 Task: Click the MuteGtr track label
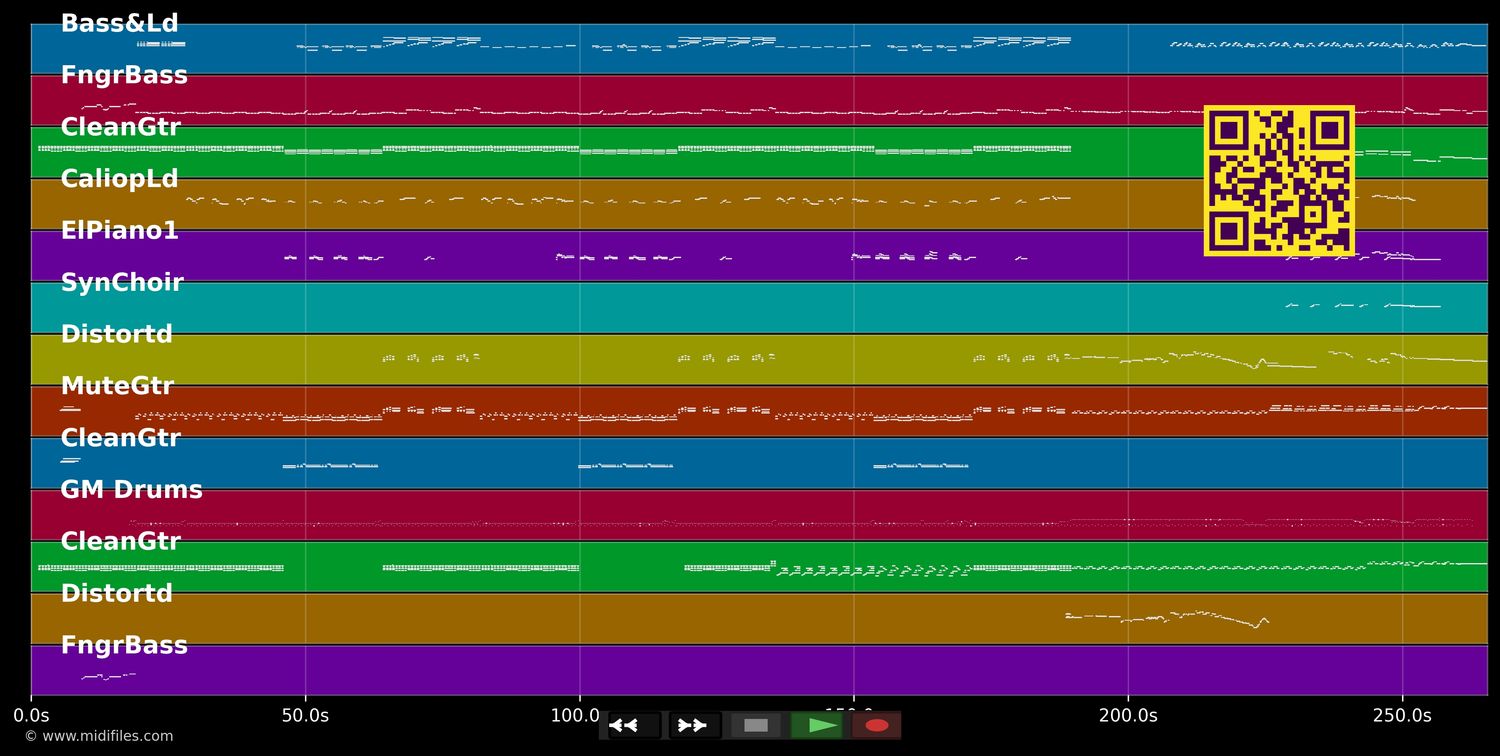coord(117,387)
